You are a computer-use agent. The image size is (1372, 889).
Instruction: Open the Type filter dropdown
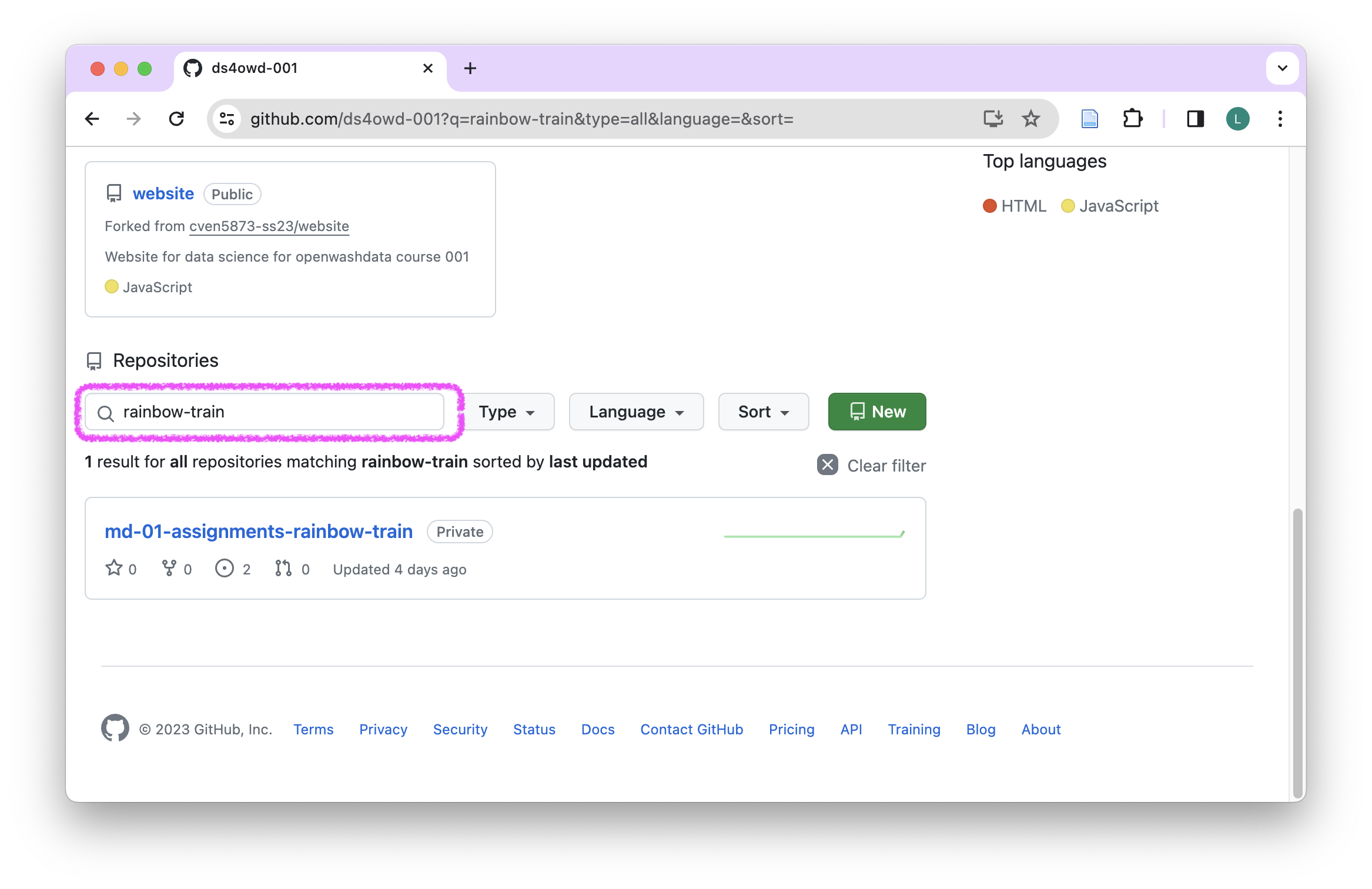tap(507, 412)
